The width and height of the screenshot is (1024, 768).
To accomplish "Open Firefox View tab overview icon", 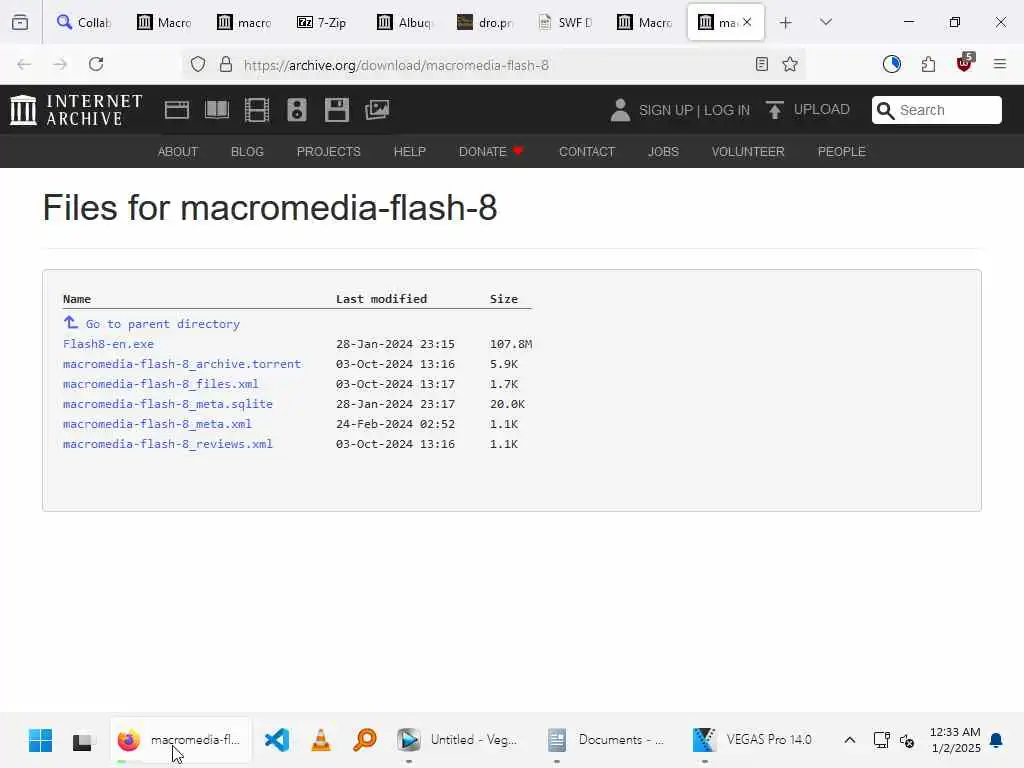I will [x=20, y=22].
